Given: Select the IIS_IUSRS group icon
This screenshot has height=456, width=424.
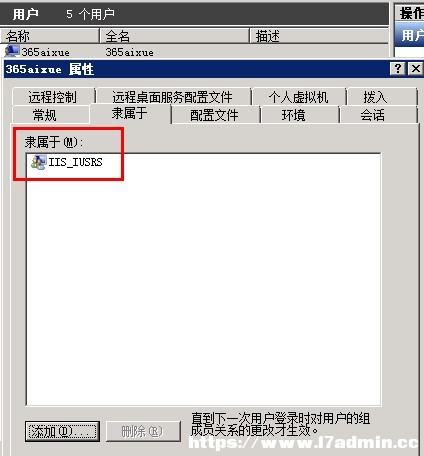Looking at the screenshot, I should pyautogui.click(x=39, y=162).
